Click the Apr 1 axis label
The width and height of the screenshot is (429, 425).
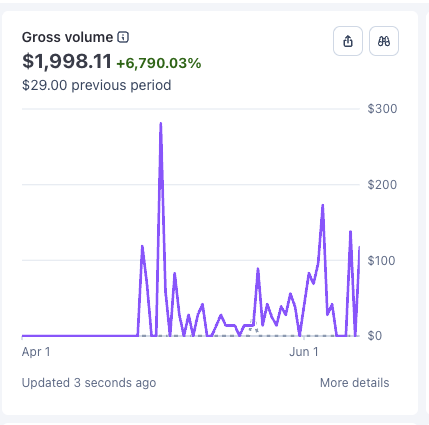point(36,352)
